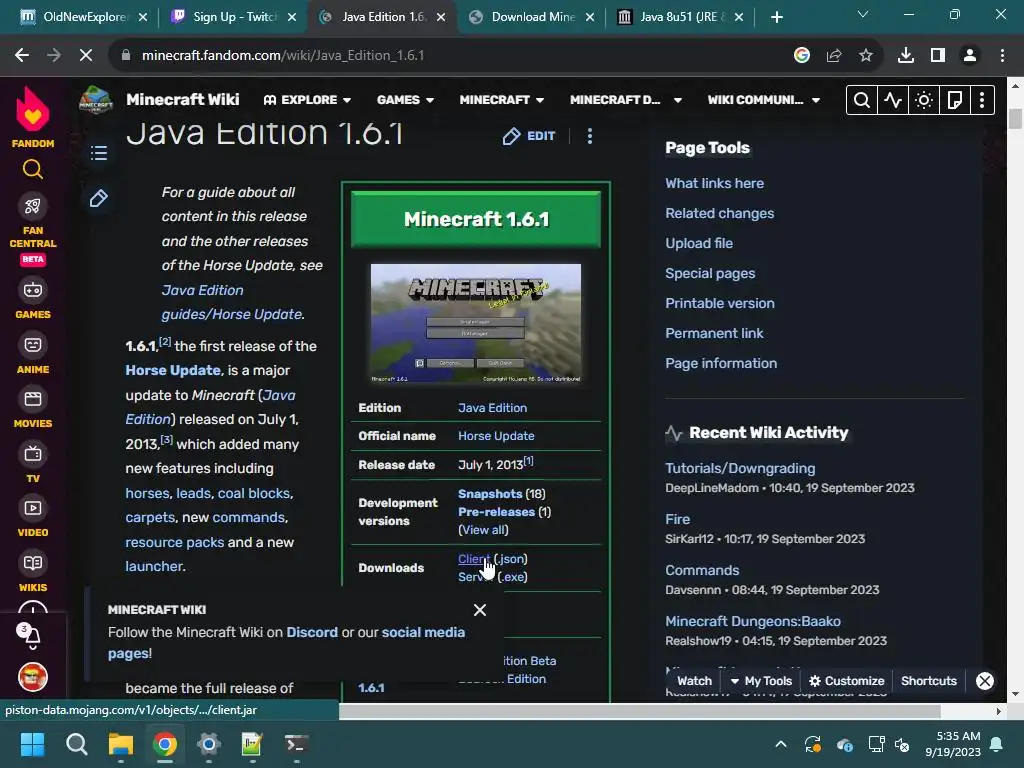Open the Horse Update infobox link
Viewport: 1024px width, 768px height.
pyautogui.click(x=496, y=436)
